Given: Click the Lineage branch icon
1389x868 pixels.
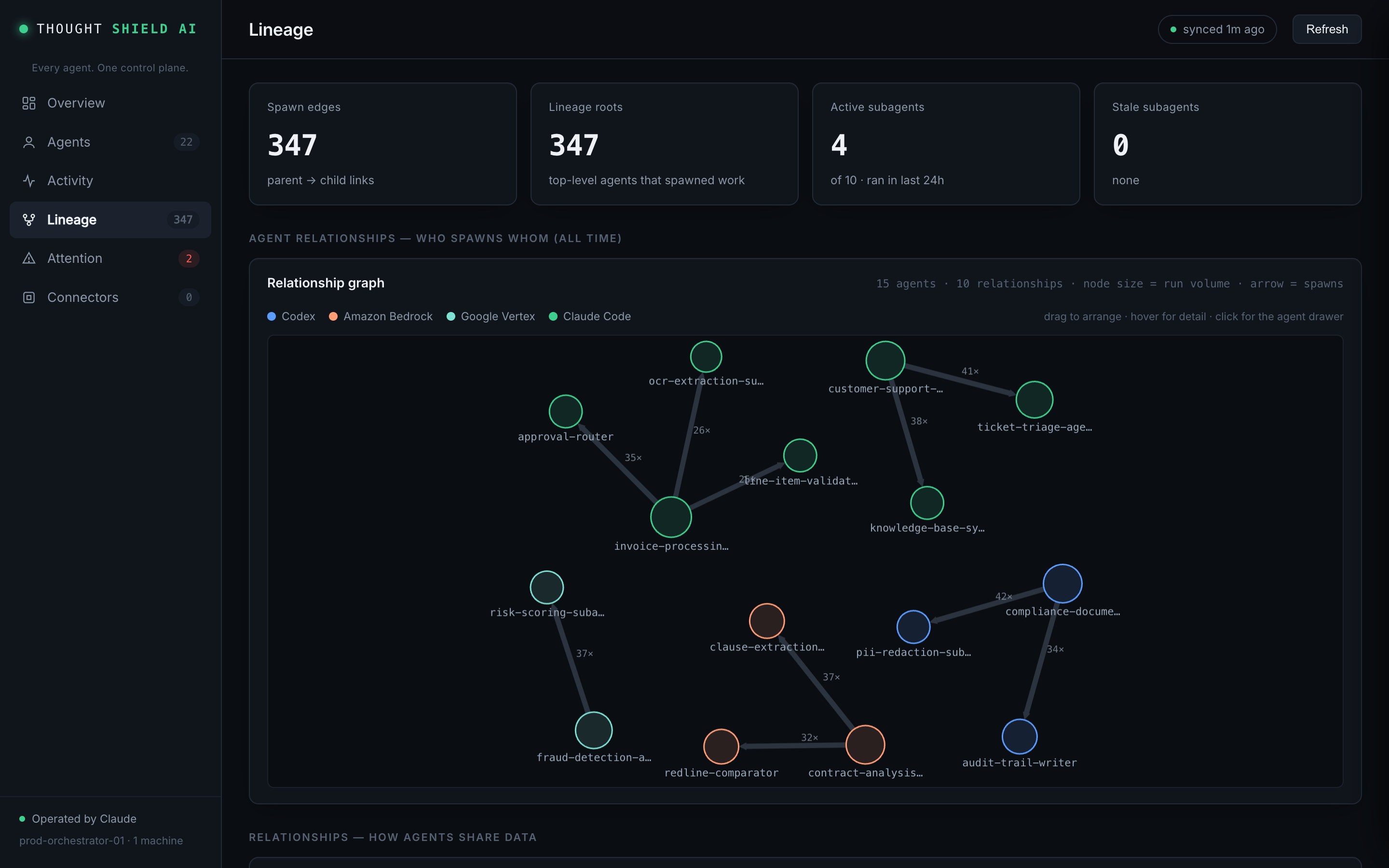Looking at the screenshot, I should coord(29,220).
